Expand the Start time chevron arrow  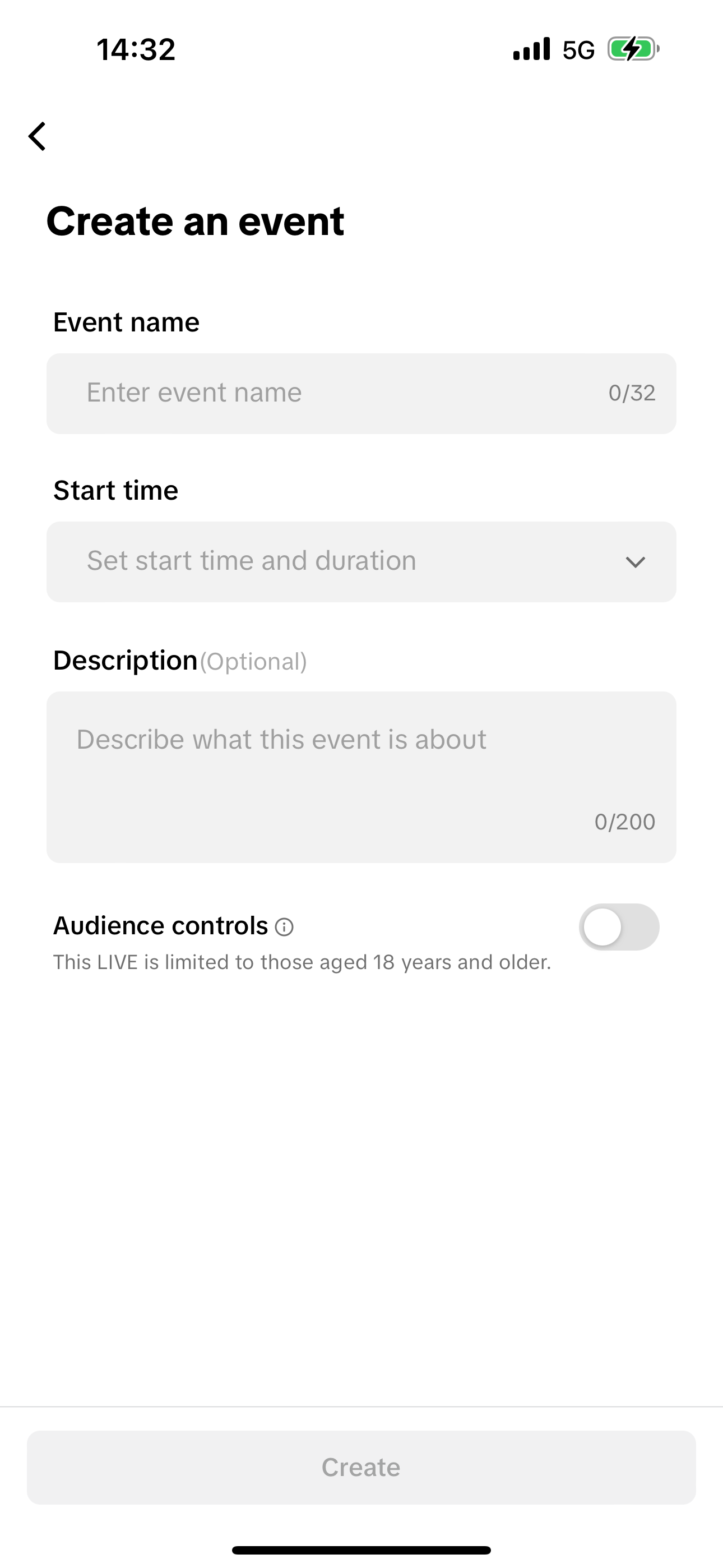click(635, 562)
